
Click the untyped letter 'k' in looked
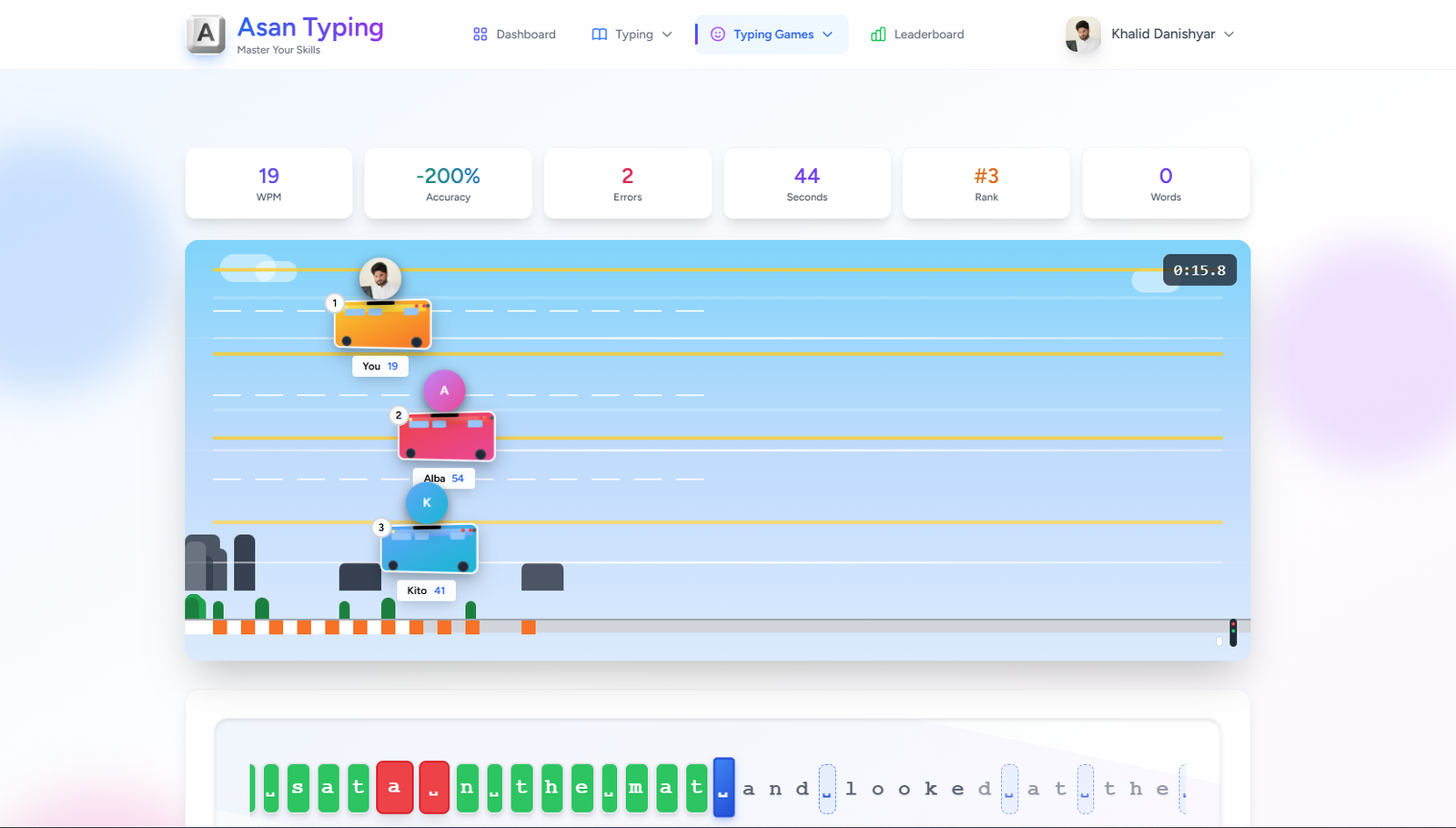coord(931,789)
